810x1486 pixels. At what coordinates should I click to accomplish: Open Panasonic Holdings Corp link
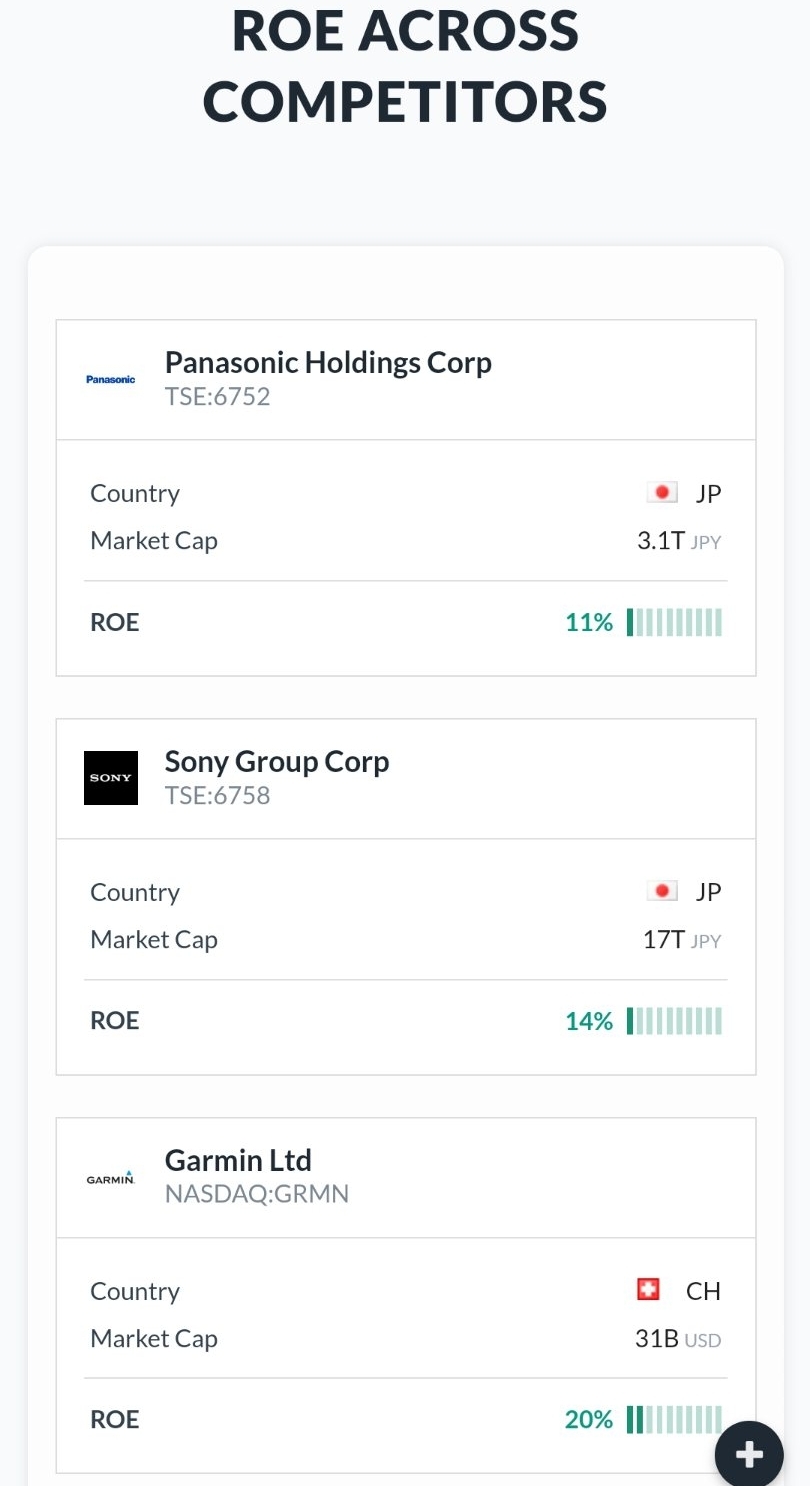point(328,362)
